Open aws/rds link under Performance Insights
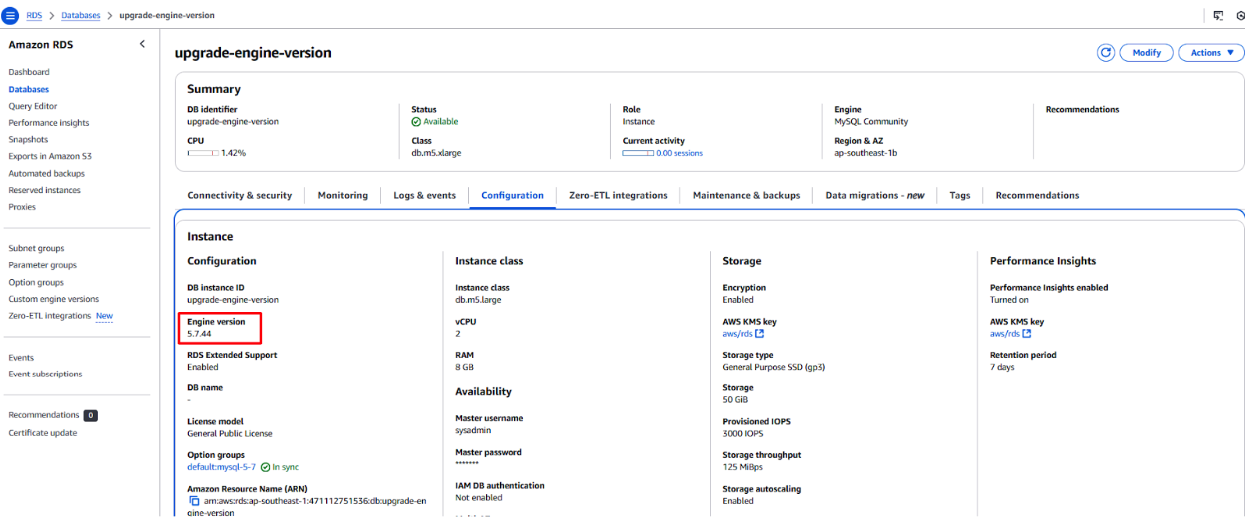The image size is (1255, 520). [1005, 334]
